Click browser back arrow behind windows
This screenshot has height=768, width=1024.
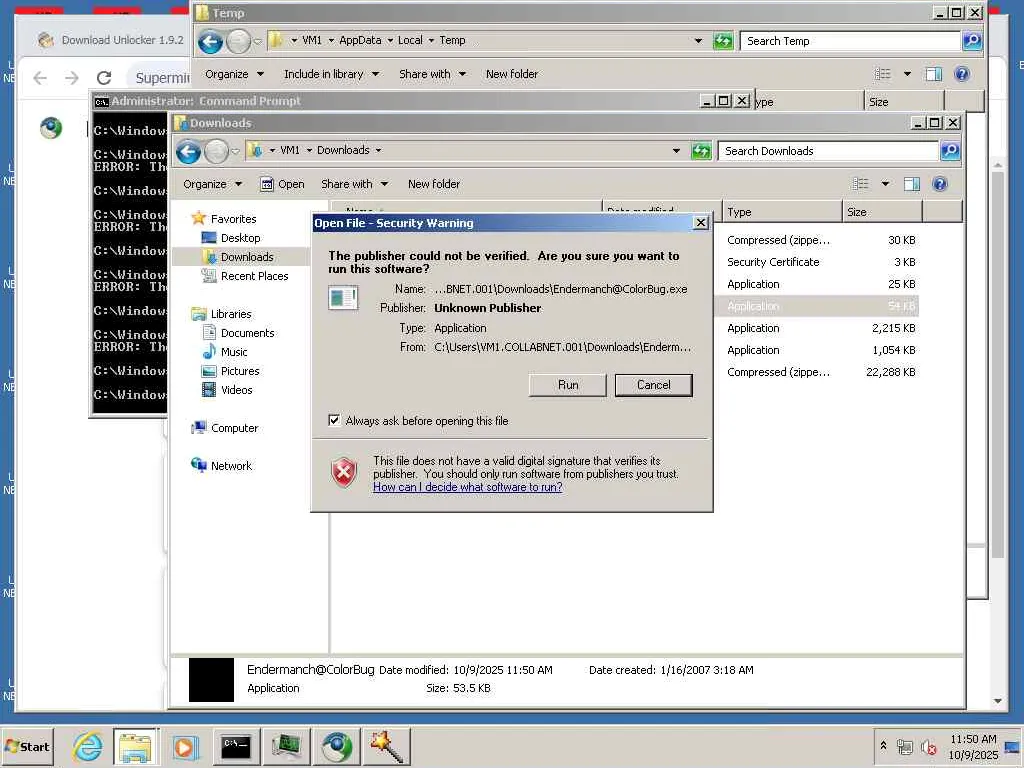pos(40,78)
